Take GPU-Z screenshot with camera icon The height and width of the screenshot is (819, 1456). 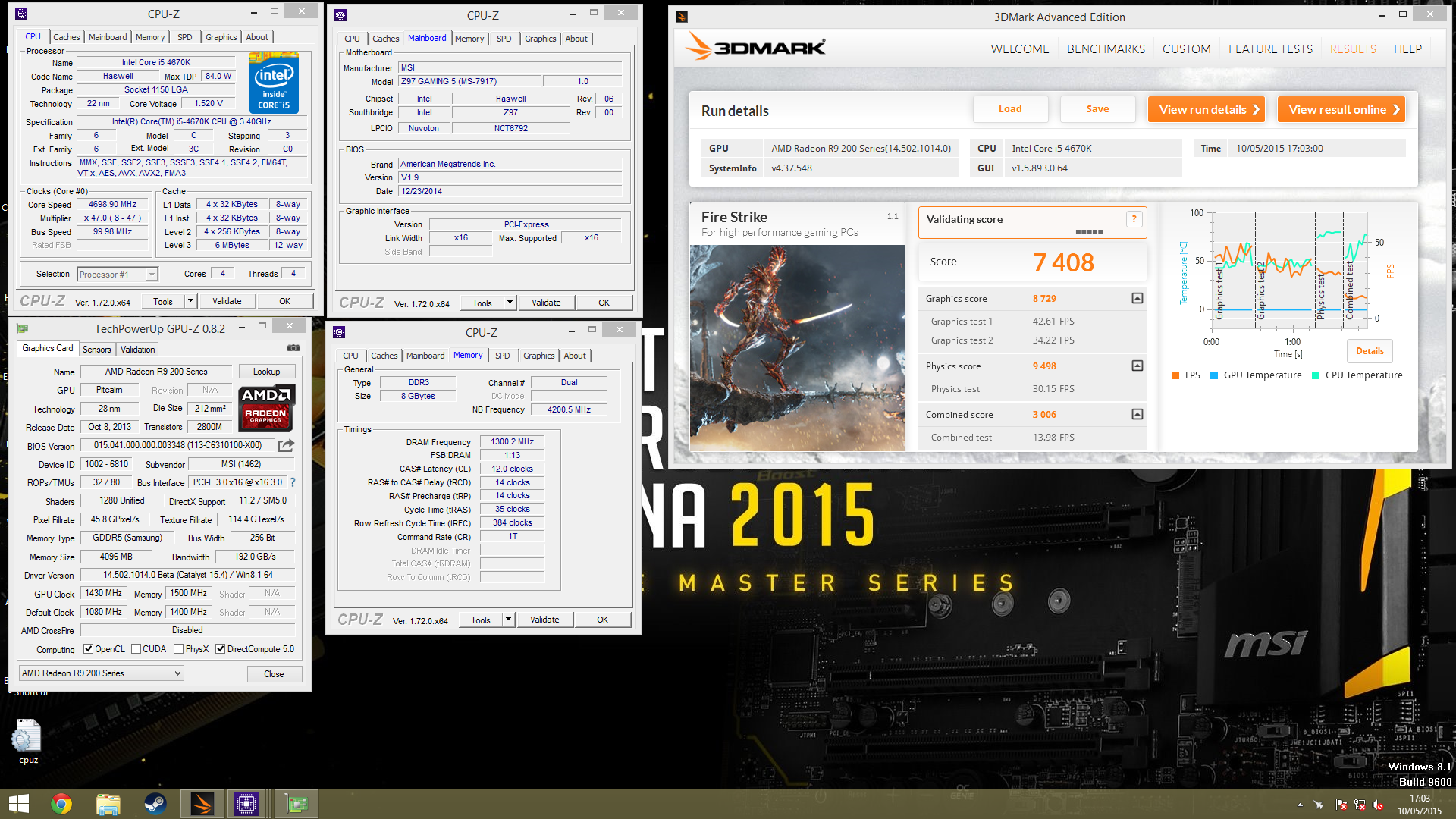[293, 348]
